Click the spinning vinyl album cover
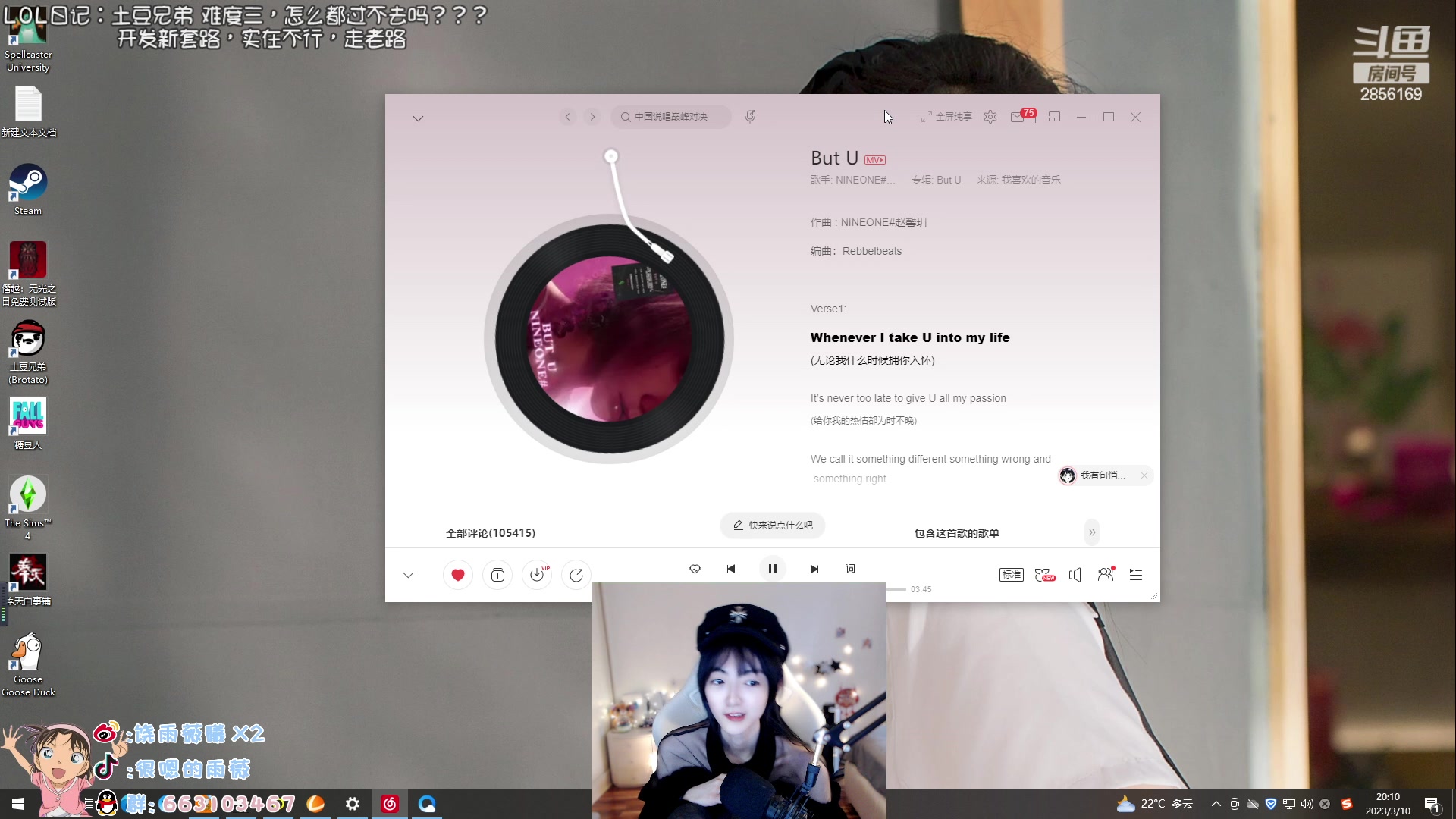 [610, 338]
